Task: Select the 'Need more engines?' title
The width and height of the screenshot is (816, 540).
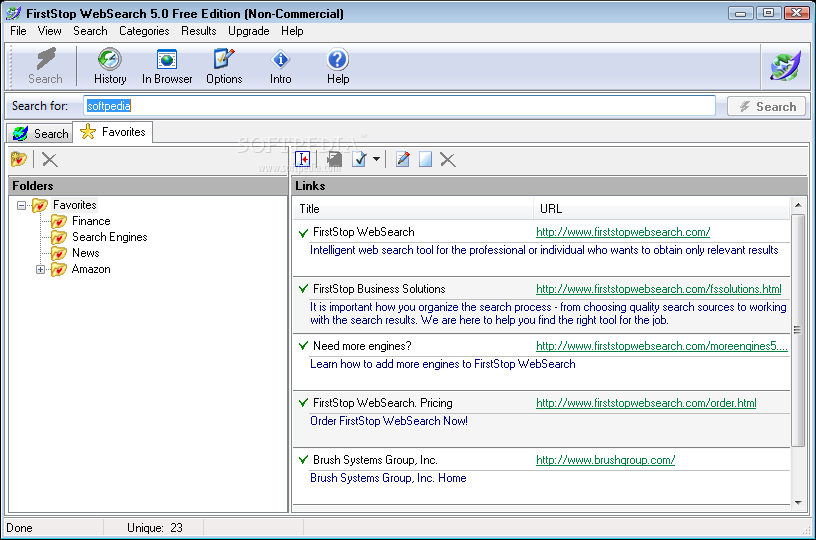Action: tap(362, 346)
